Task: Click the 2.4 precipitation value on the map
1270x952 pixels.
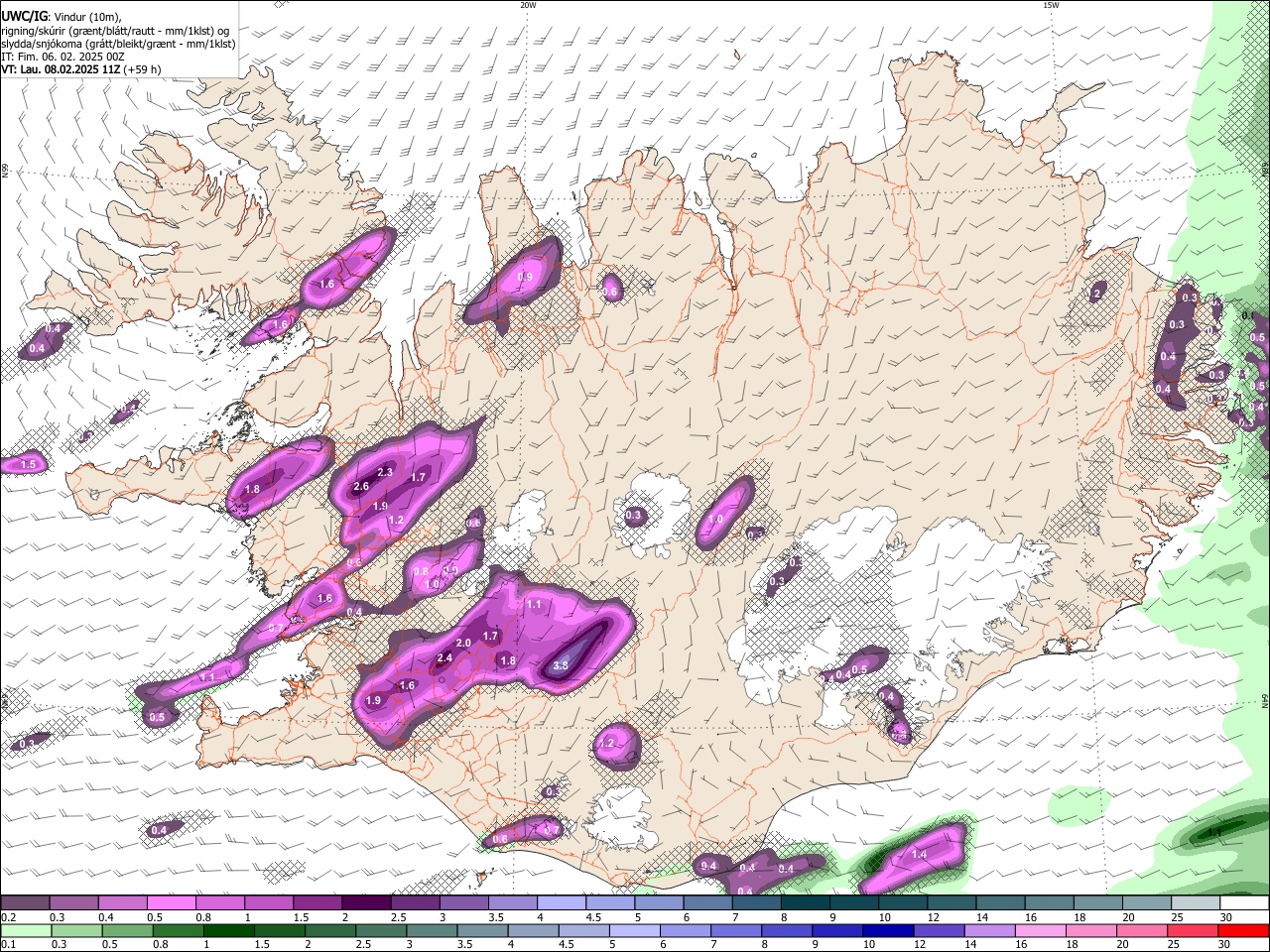Action: [444, 657]
